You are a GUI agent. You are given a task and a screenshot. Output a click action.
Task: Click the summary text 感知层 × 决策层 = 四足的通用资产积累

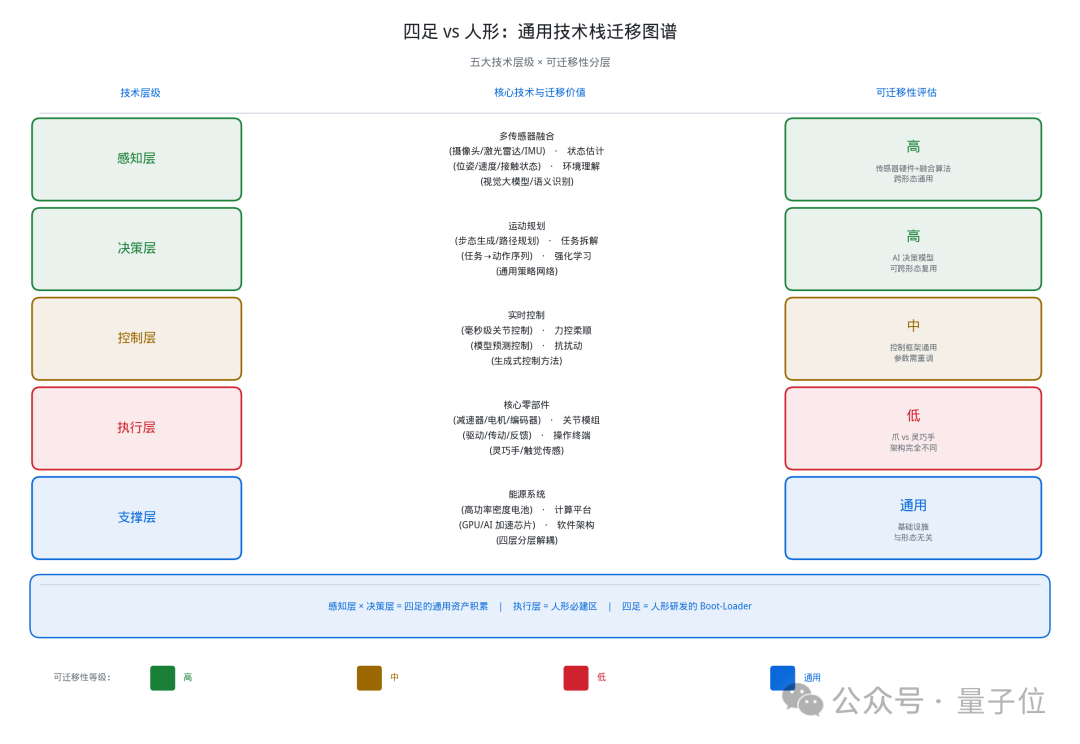(408, 606)
